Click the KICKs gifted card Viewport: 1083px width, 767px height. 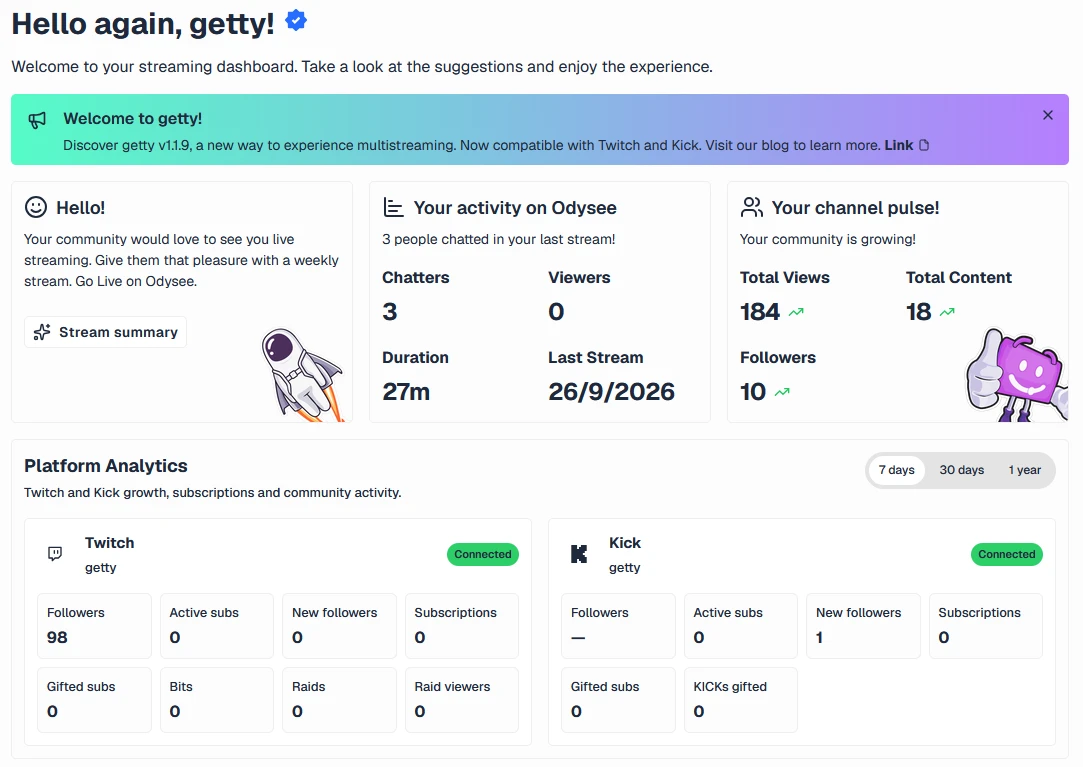740,700
